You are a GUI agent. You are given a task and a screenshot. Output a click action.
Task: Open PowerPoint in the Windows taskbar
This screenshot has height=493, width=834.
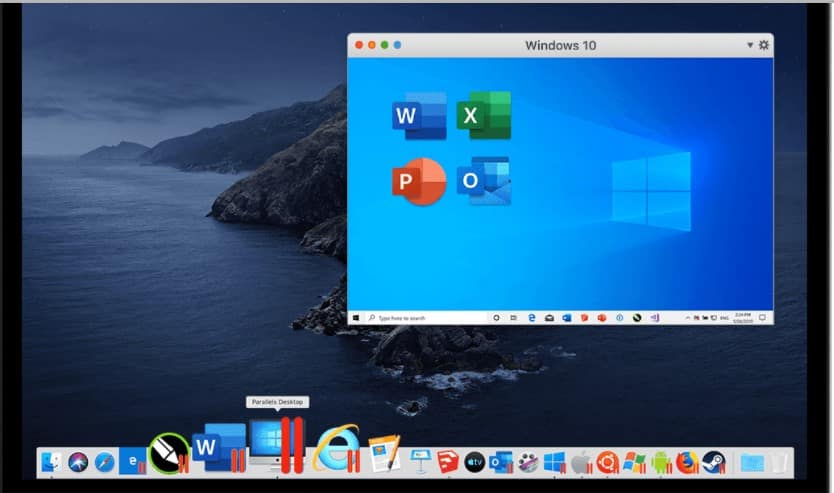coord(602,318)
